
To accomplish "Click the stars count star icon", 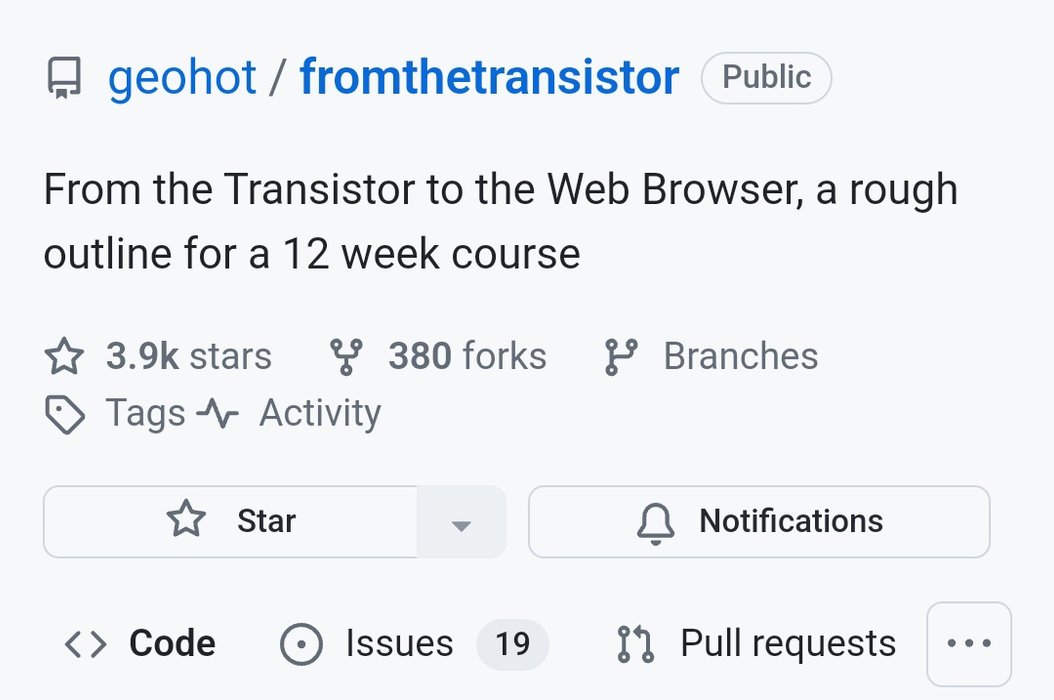I will [x=64, y=356].
